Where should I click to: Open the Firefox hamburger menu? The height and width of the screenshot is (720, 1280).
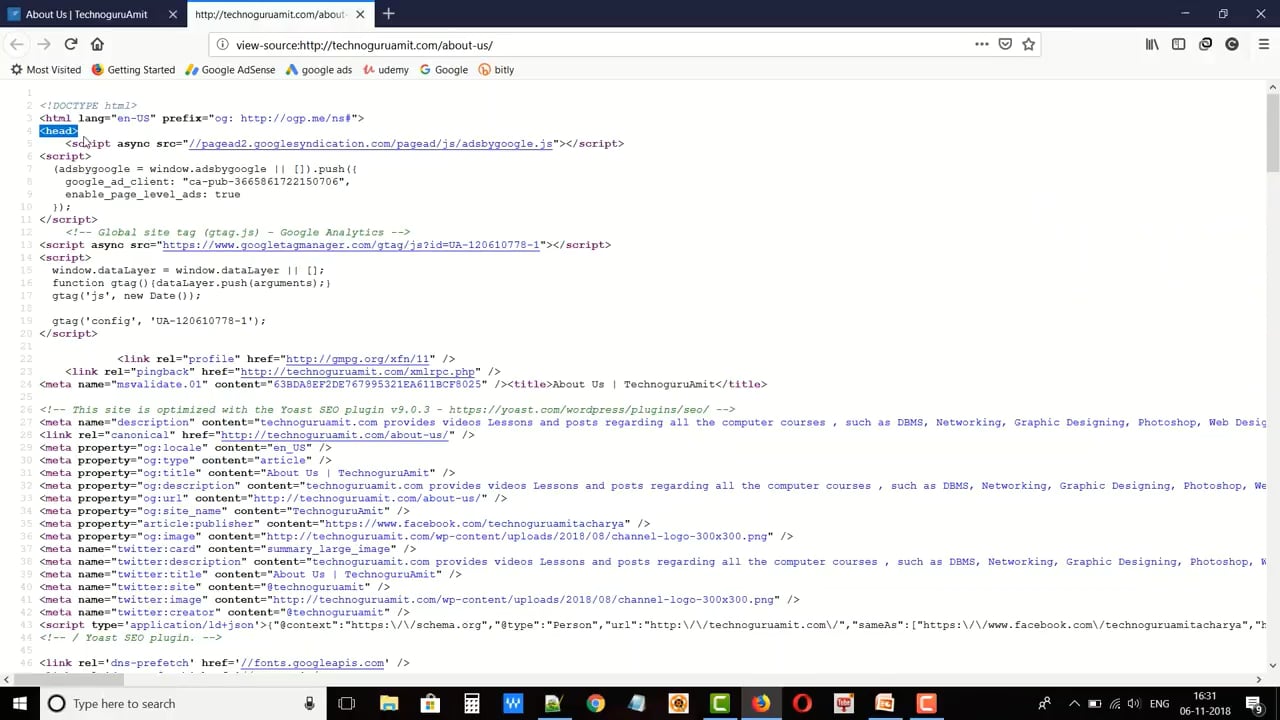click(x=1263, y=44)
